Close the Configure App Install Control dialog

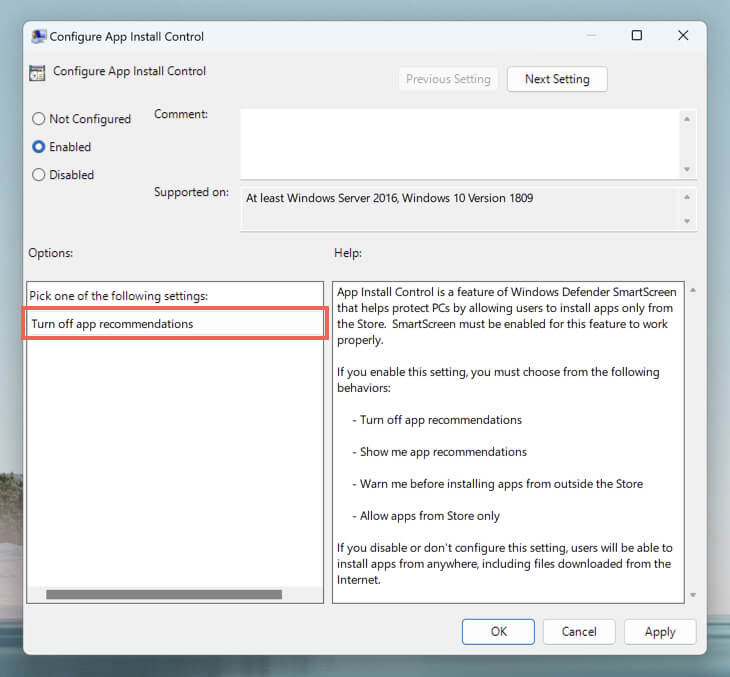tap(683, 35)
